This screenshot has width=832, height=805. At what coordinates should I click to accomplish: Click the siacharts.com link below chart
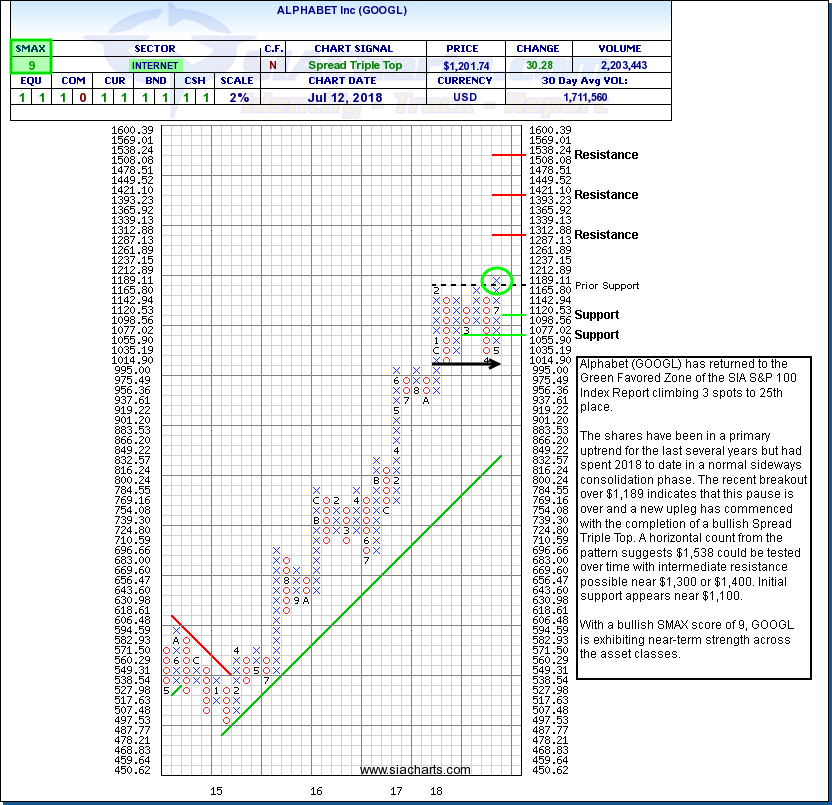pyautogui.click(x=415, y=770)
